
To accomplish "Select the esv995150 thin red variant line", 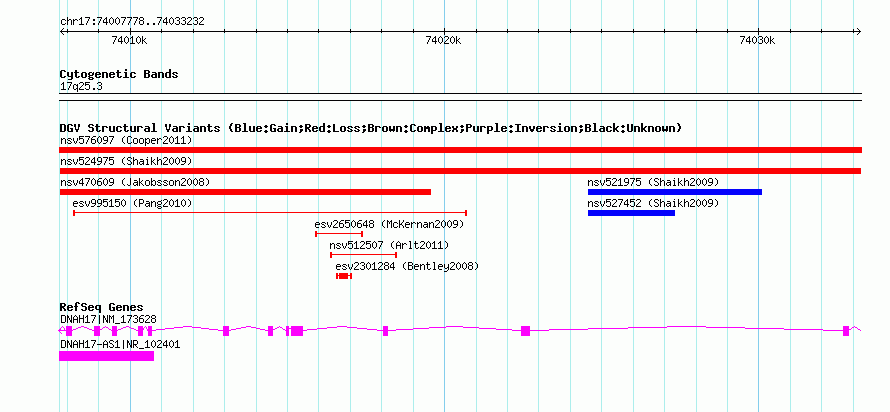I will click(270, 213).
